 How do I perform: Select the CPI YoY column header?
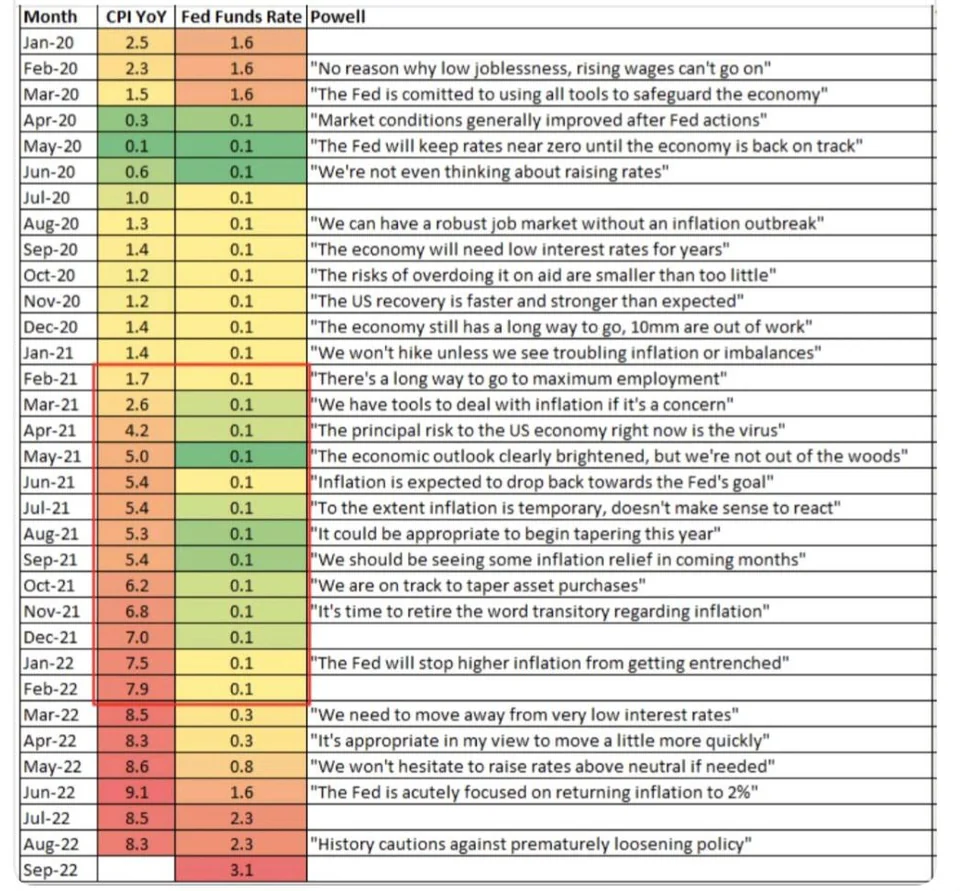tap(136, 19)
